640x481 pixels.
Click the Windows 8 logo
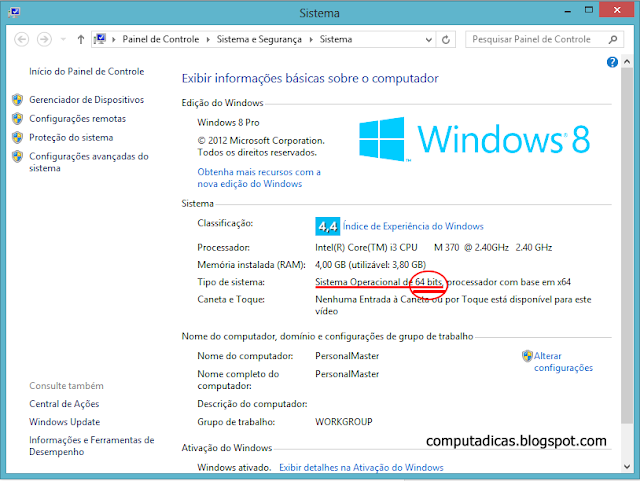click(474, 139)
